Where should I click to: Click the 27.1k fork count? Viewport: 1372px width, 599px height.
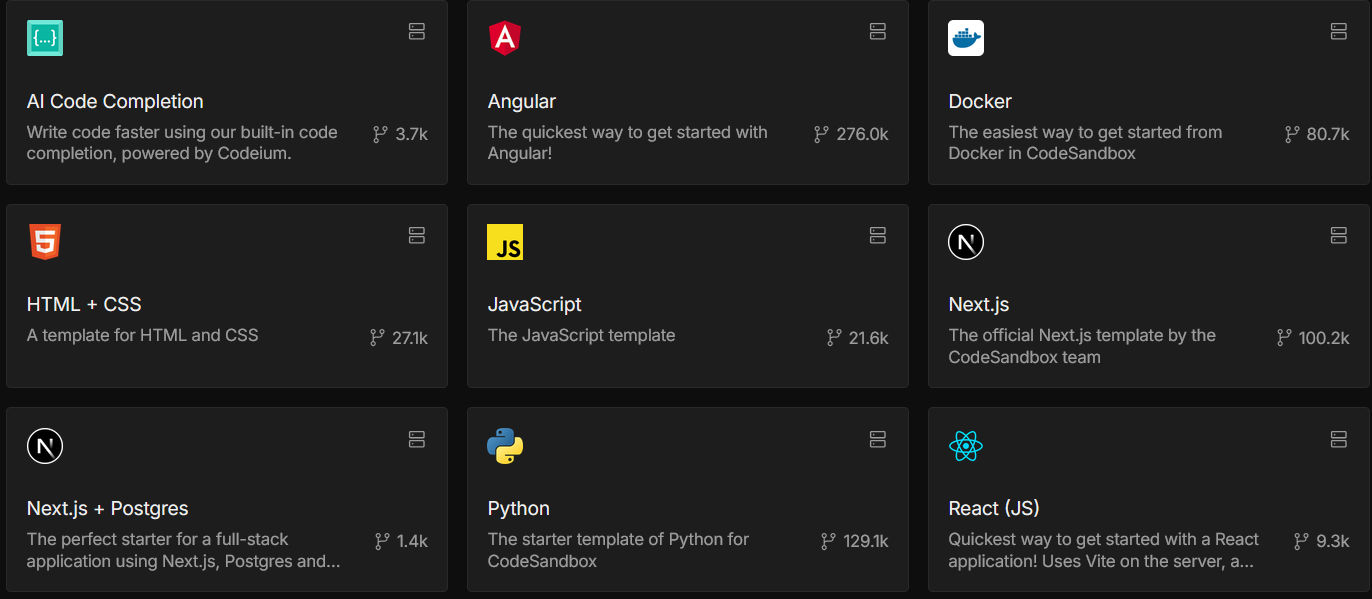(410, 338)
